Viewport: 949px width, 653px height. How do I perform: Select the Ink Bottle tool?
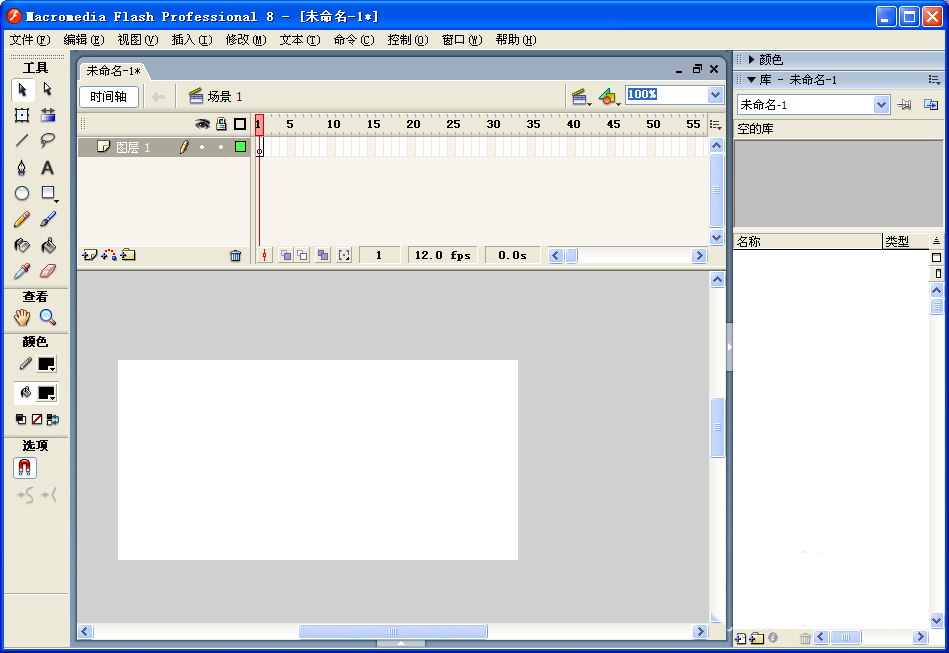(x=22, y=245)
